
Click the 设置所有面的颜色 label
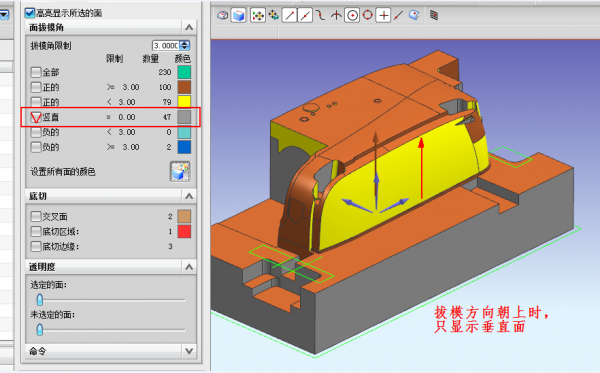[63, 172]
